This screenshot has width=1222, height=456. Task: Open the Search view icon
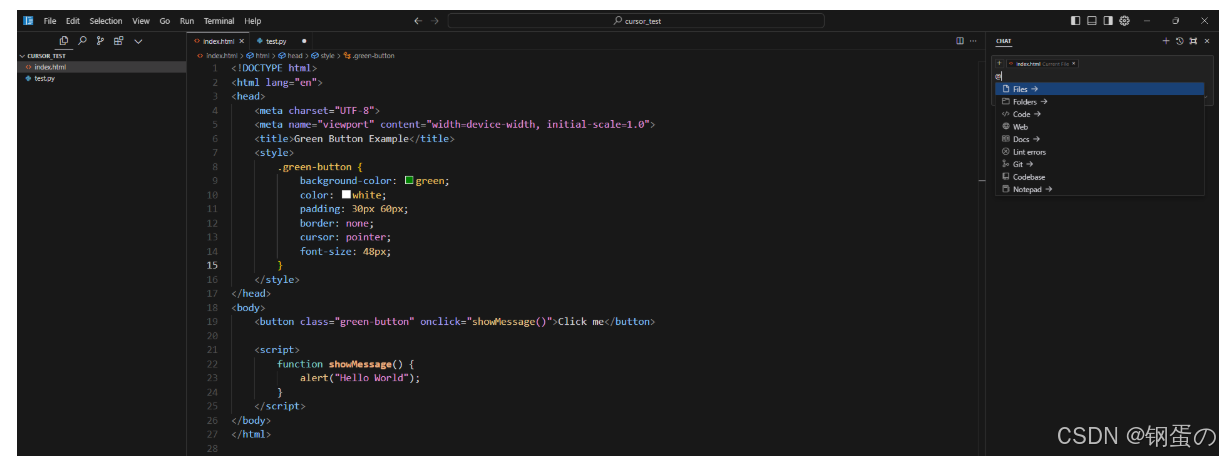(82, 41)
